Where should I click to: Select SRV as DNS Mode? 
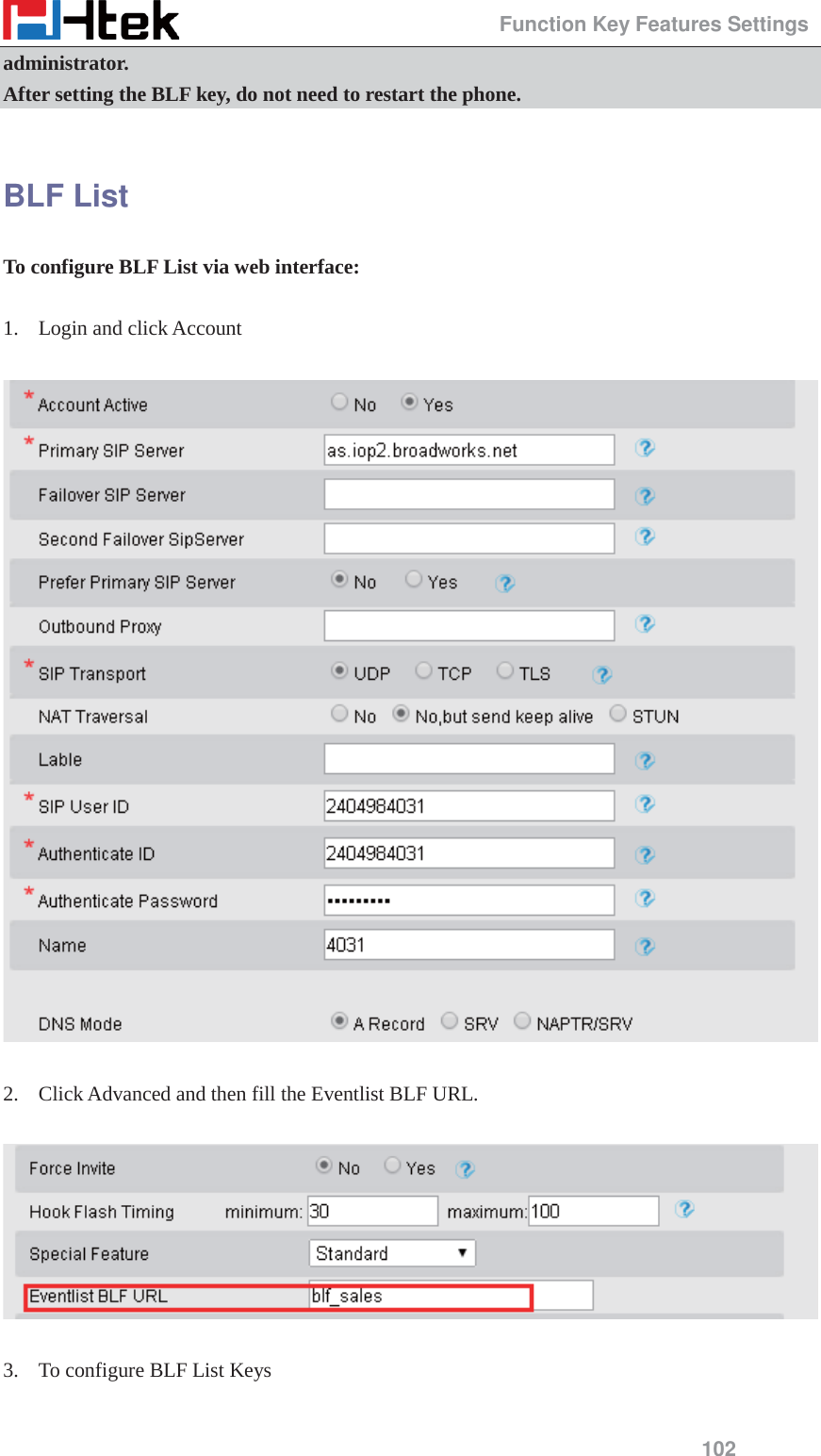[x=449, y=1019]
